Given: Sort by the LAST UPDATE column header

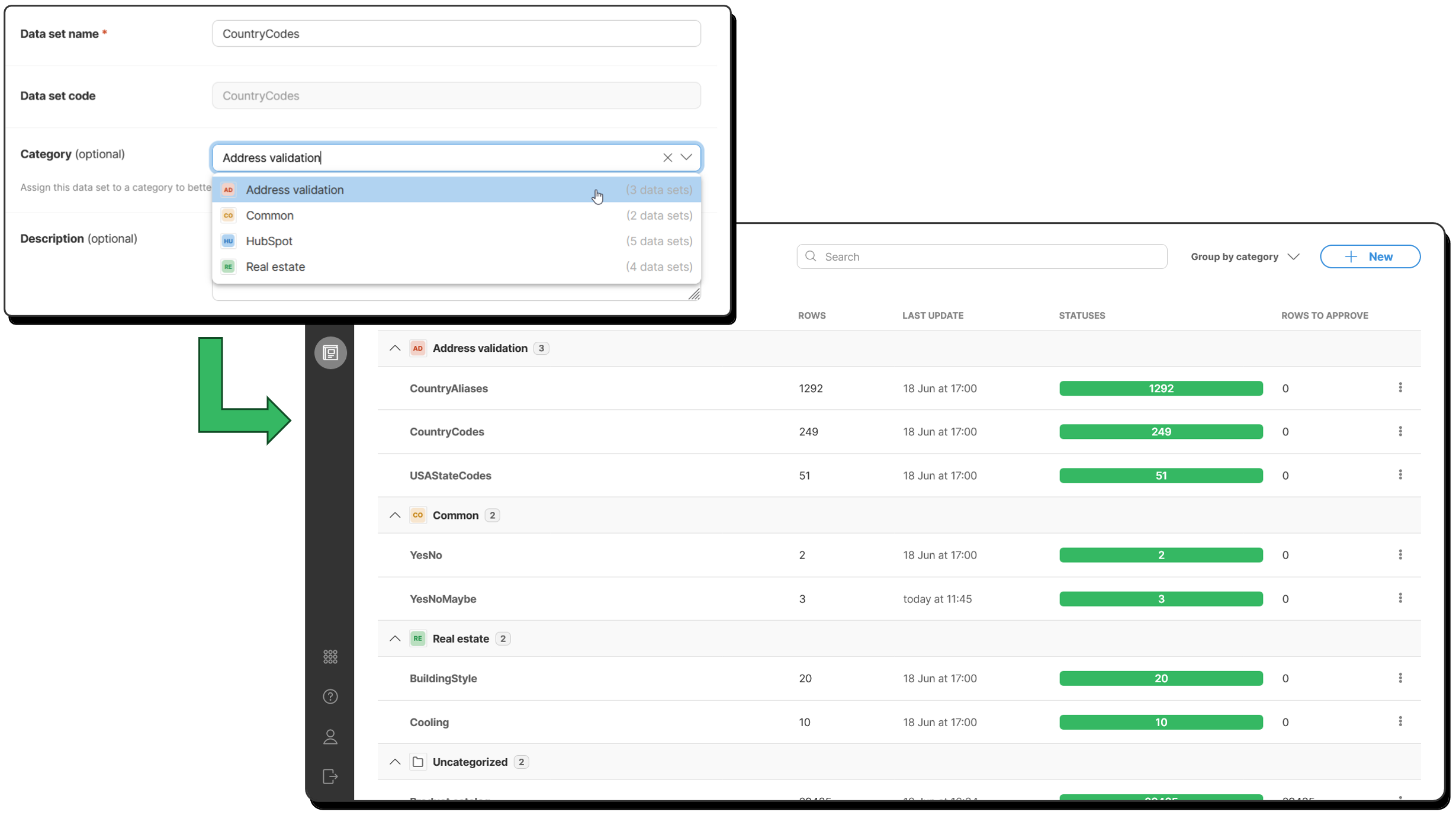Looking at the screenshot, I should click(933, 316).
